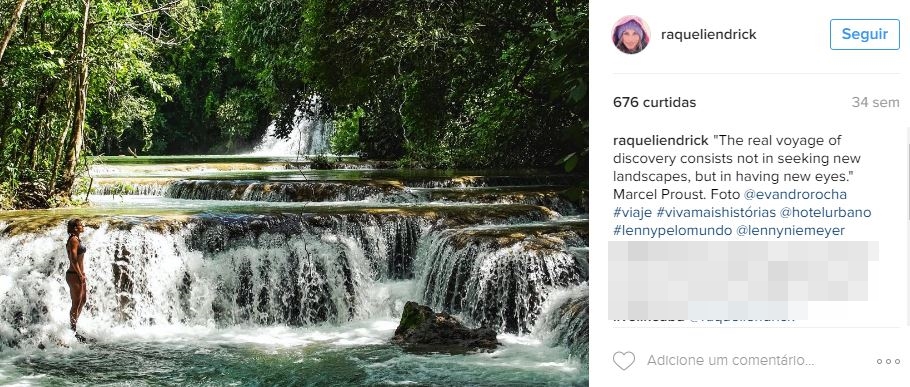Open the three-dots more options menu
The image size is (910, 387).
click(x=888, y=361)
